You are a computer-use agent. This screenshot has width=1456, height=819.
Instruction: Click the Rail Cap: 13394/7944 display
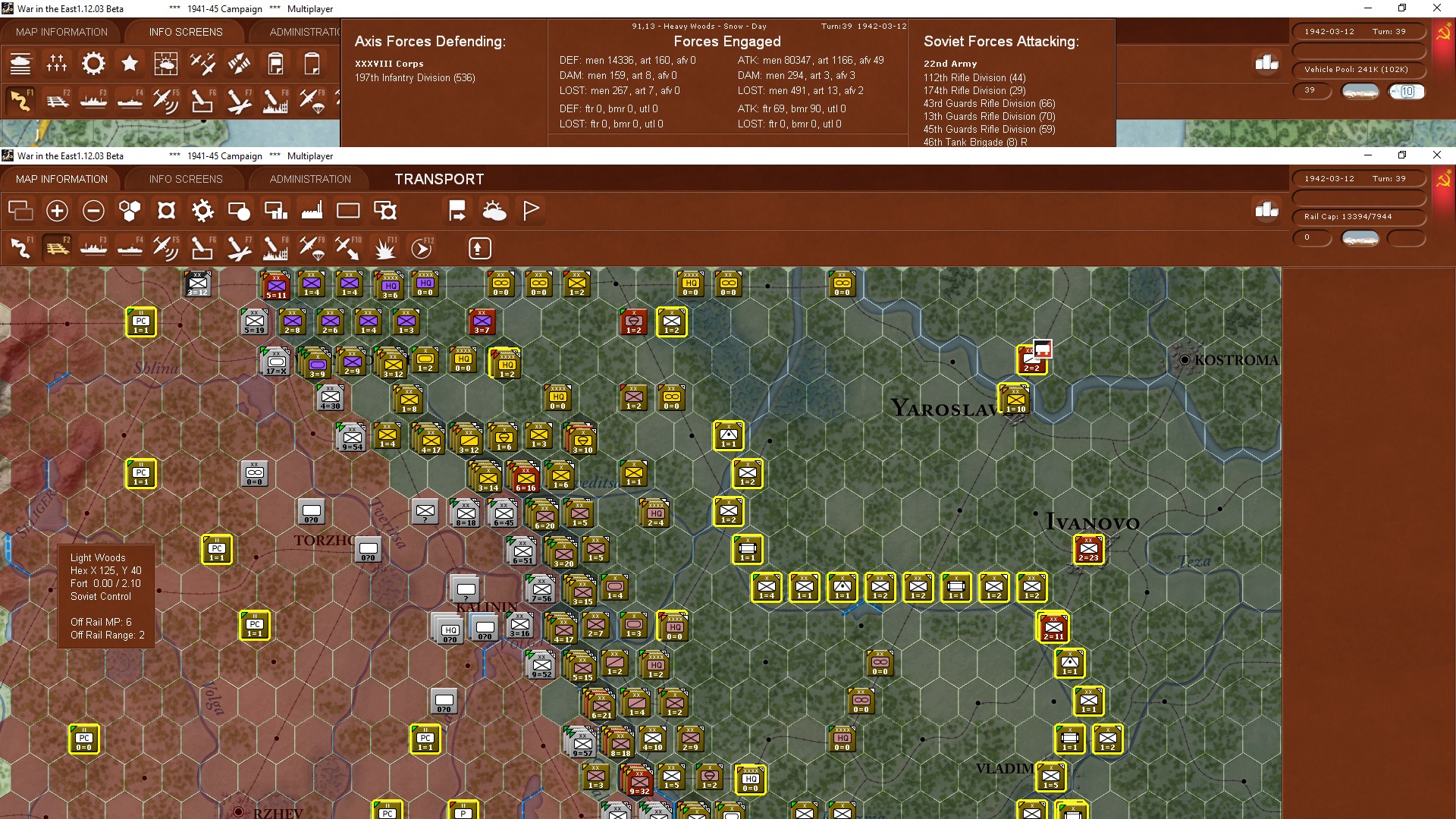1359,217
